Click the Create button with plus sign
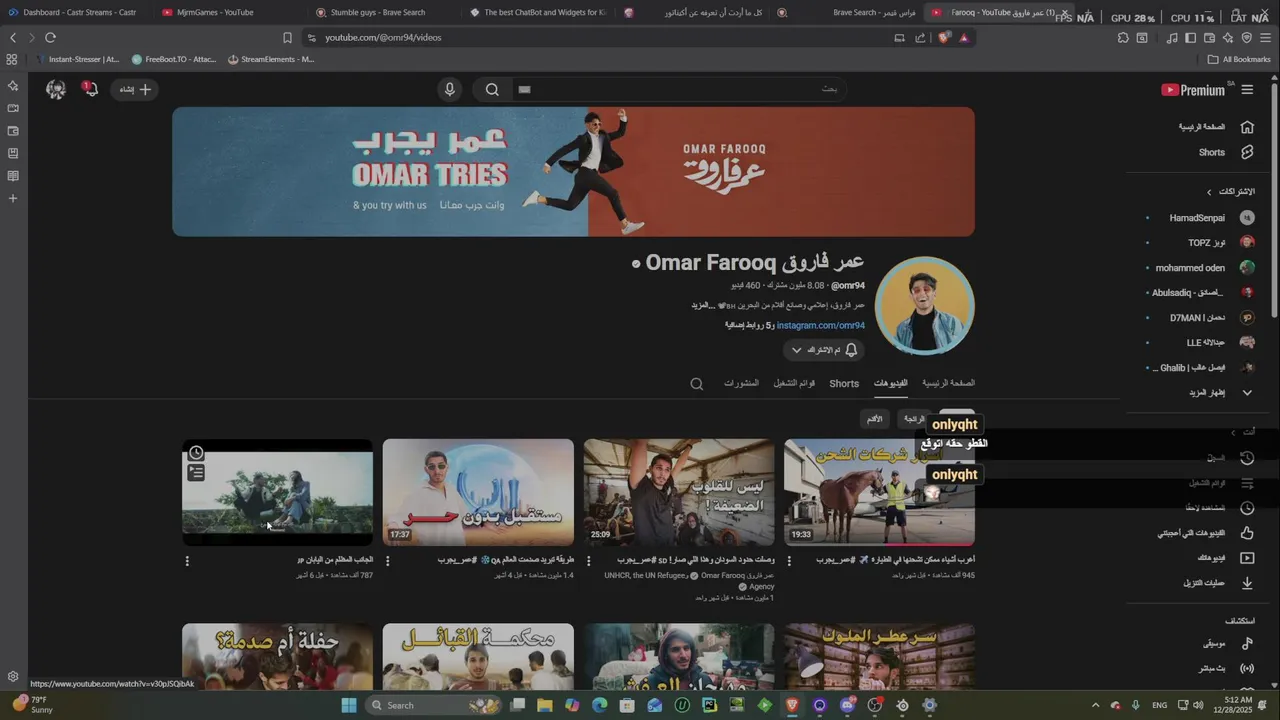The width and height of the screenshot is (1280, 720). 135,89
